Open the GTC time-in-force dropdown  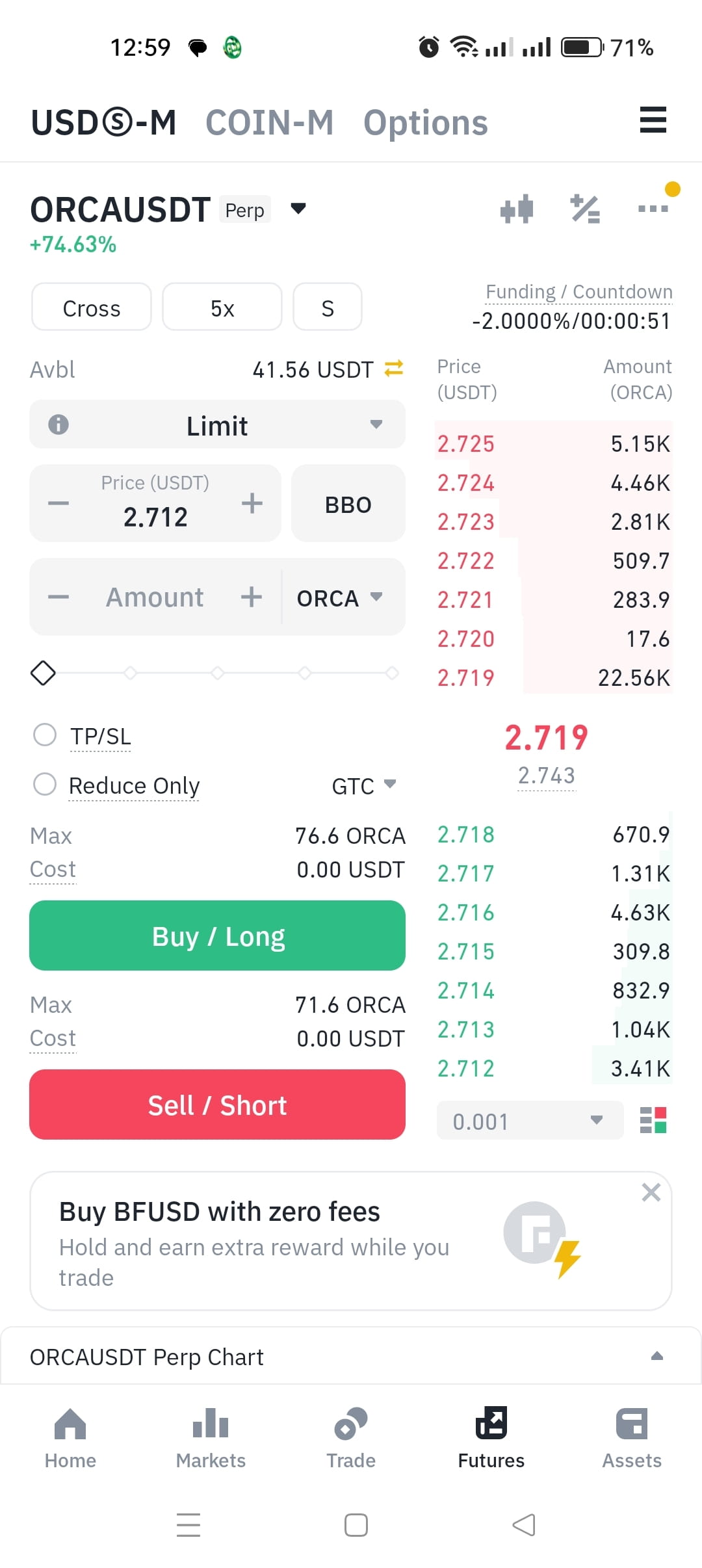click(364, 786)
